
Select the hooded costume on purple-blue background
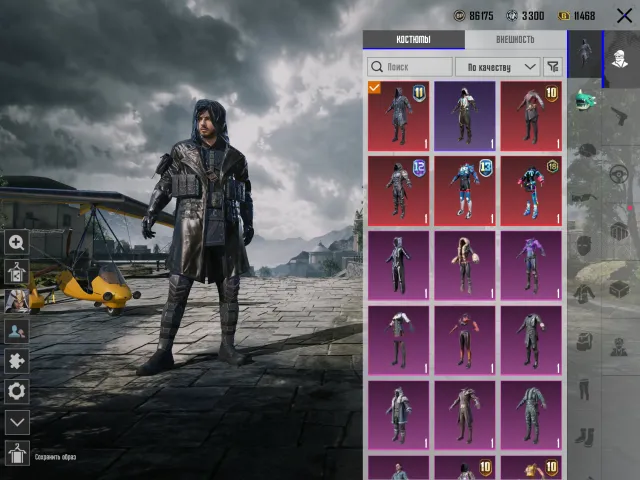[464, 116]
